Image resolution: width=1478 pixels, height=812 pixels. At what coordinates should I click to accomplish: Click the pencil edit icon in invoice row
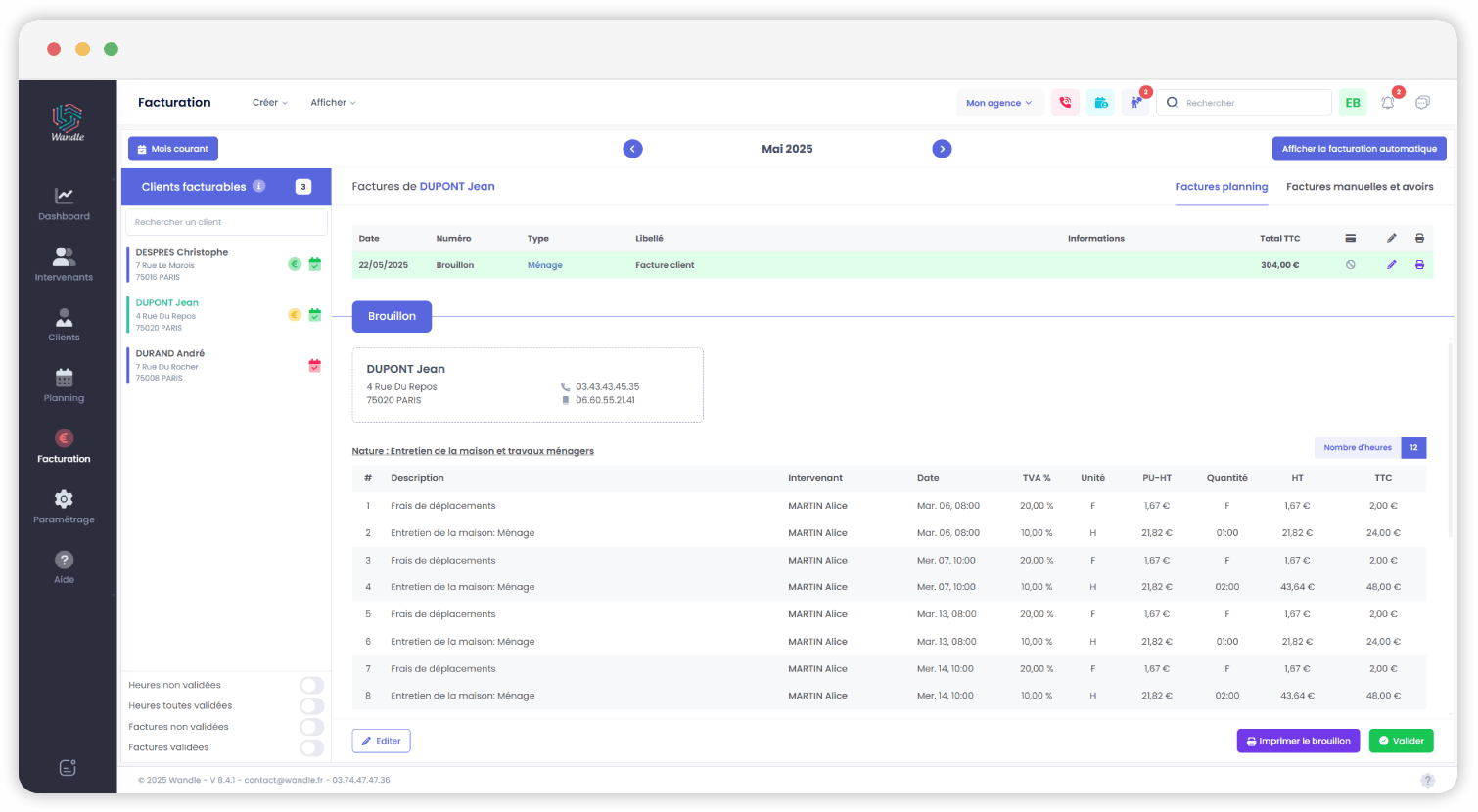point(1391,265)
